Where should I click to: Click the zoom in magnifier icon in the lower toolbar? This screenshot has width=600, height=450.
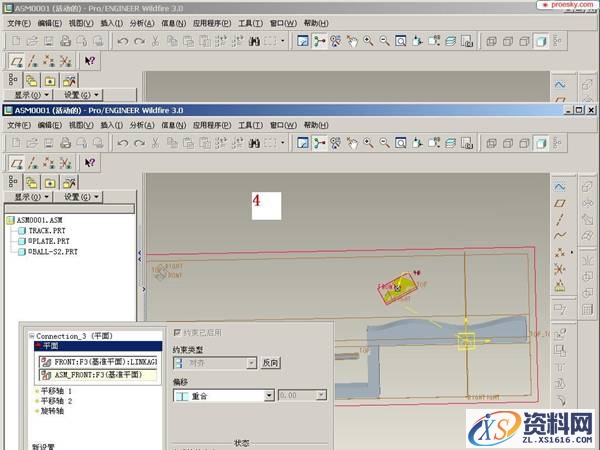tap(368, 143)
